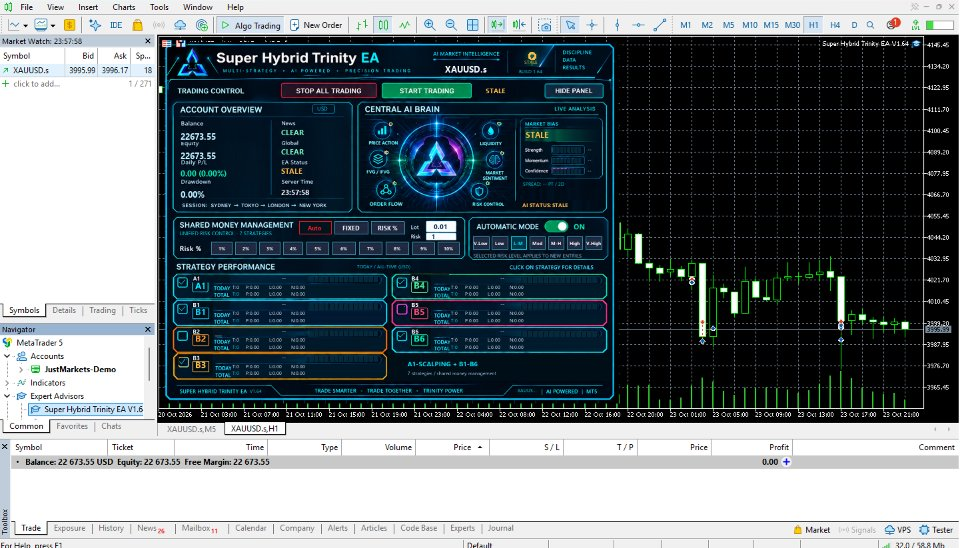The width and height of the screenshot is (960, 548).
Task: Click the HIDE PANEL button
Action: [574, 91]
